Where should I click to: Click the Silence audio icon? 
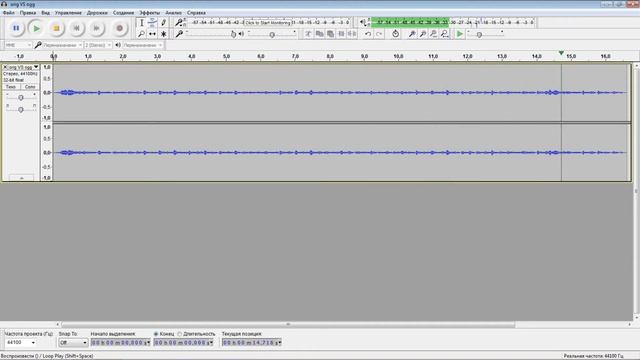[x=352, y=34]
